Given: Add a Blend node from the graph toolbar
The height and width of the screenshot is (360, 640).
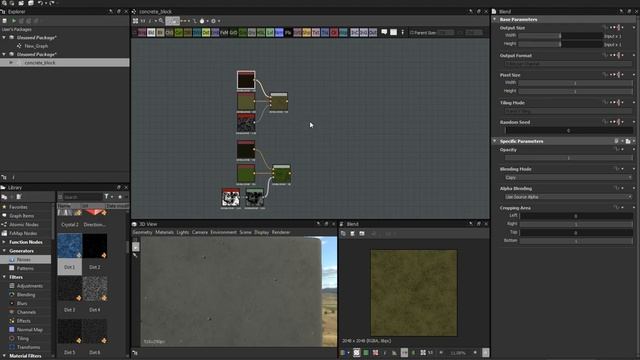Looking at the screenshot, I should (x=151, y=32).
